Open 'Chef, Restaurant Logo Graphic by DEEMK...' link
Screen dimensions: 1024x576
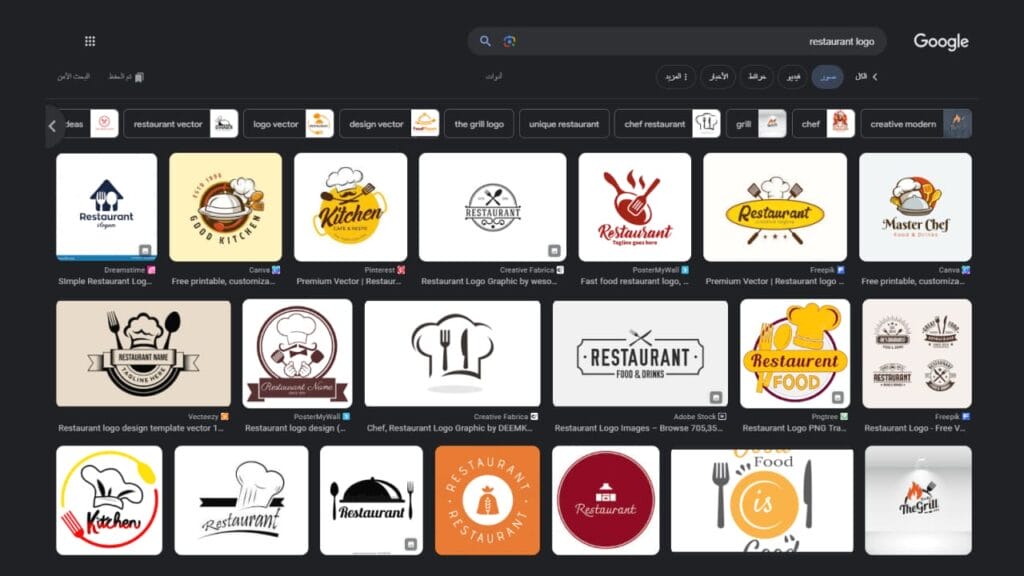point(450,428)
